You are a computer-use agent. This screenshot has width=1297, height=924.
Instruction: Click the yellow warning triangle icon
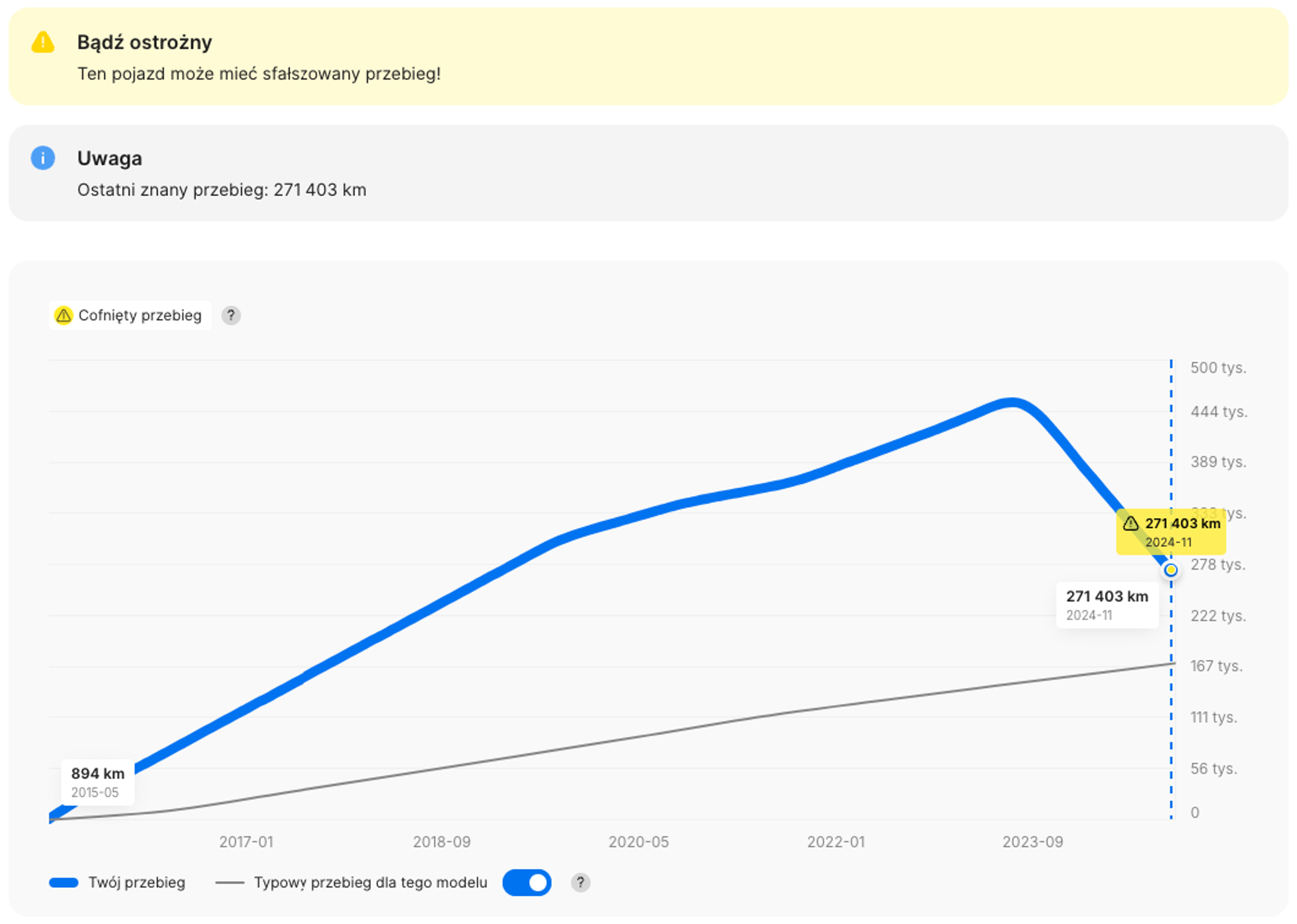coord(43,43)
